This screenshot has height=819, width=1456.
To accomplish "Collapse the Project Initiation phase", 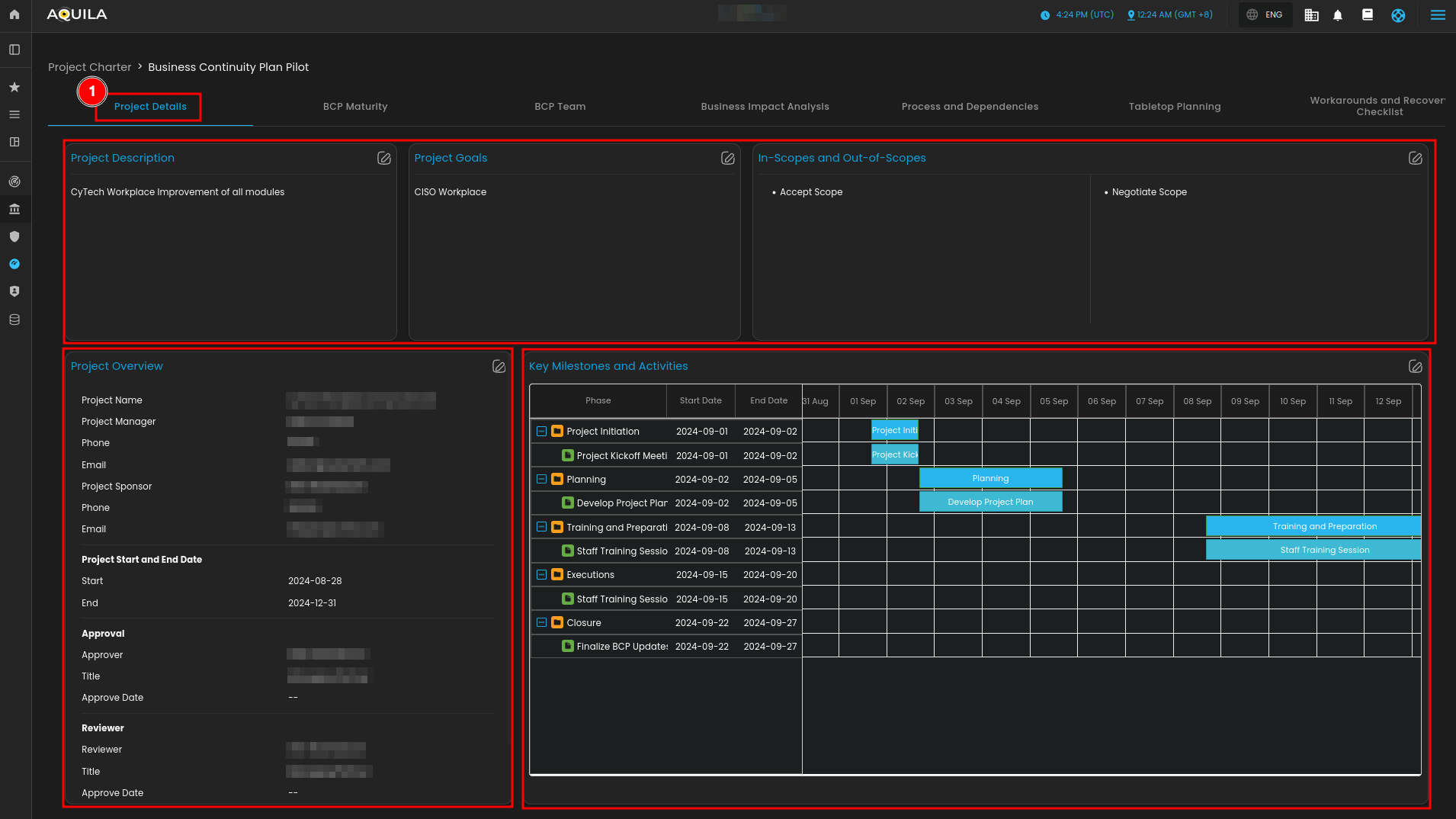I will 541,432.
